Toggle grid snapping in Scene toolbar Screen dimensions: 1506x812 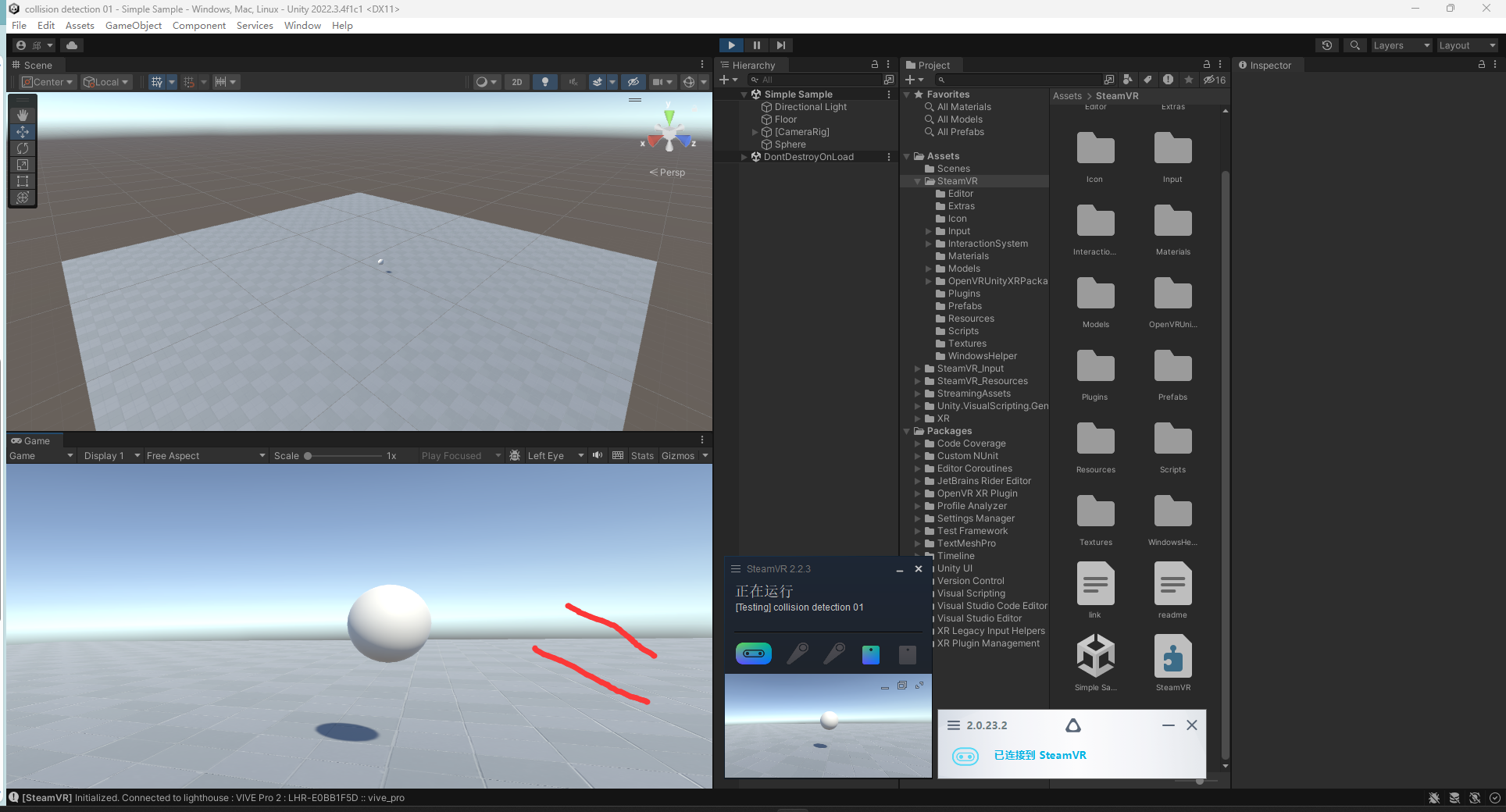[188, 82]
